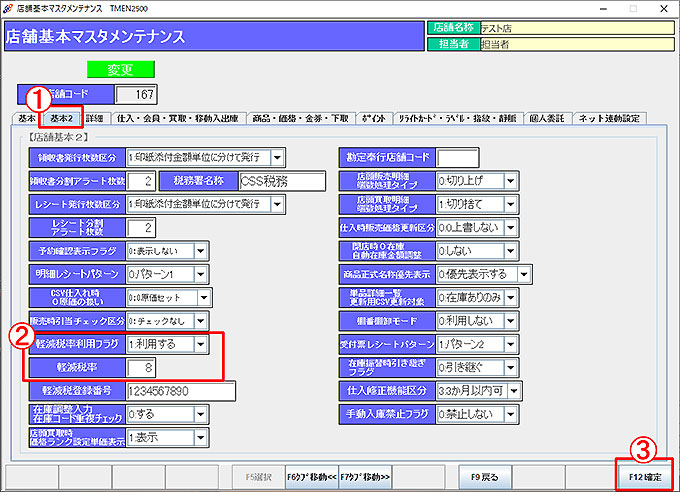Expand the 商品正式名称優先表示 dropdown
This screenshot has height=492, width=680.
[525, 274]
